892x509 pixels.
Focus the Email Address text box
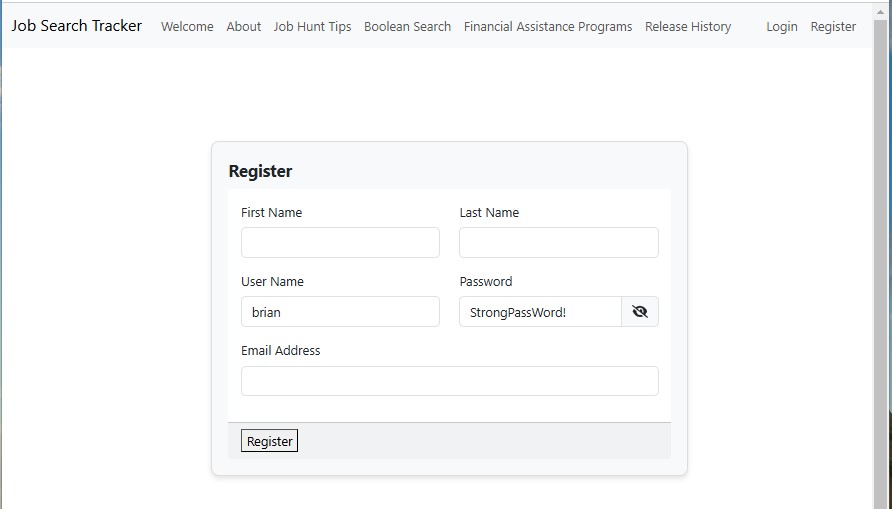point(449,381)
